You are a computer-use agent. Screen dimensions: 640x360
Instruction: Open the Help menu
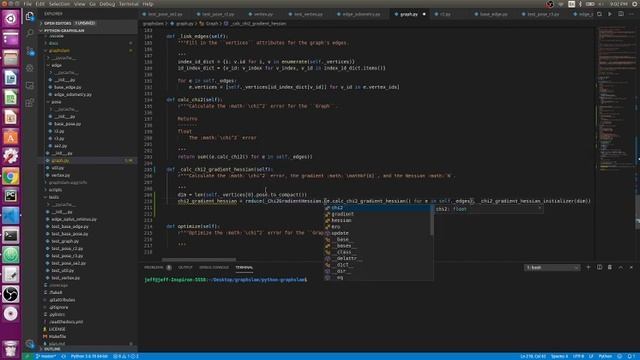coord(148,4)
